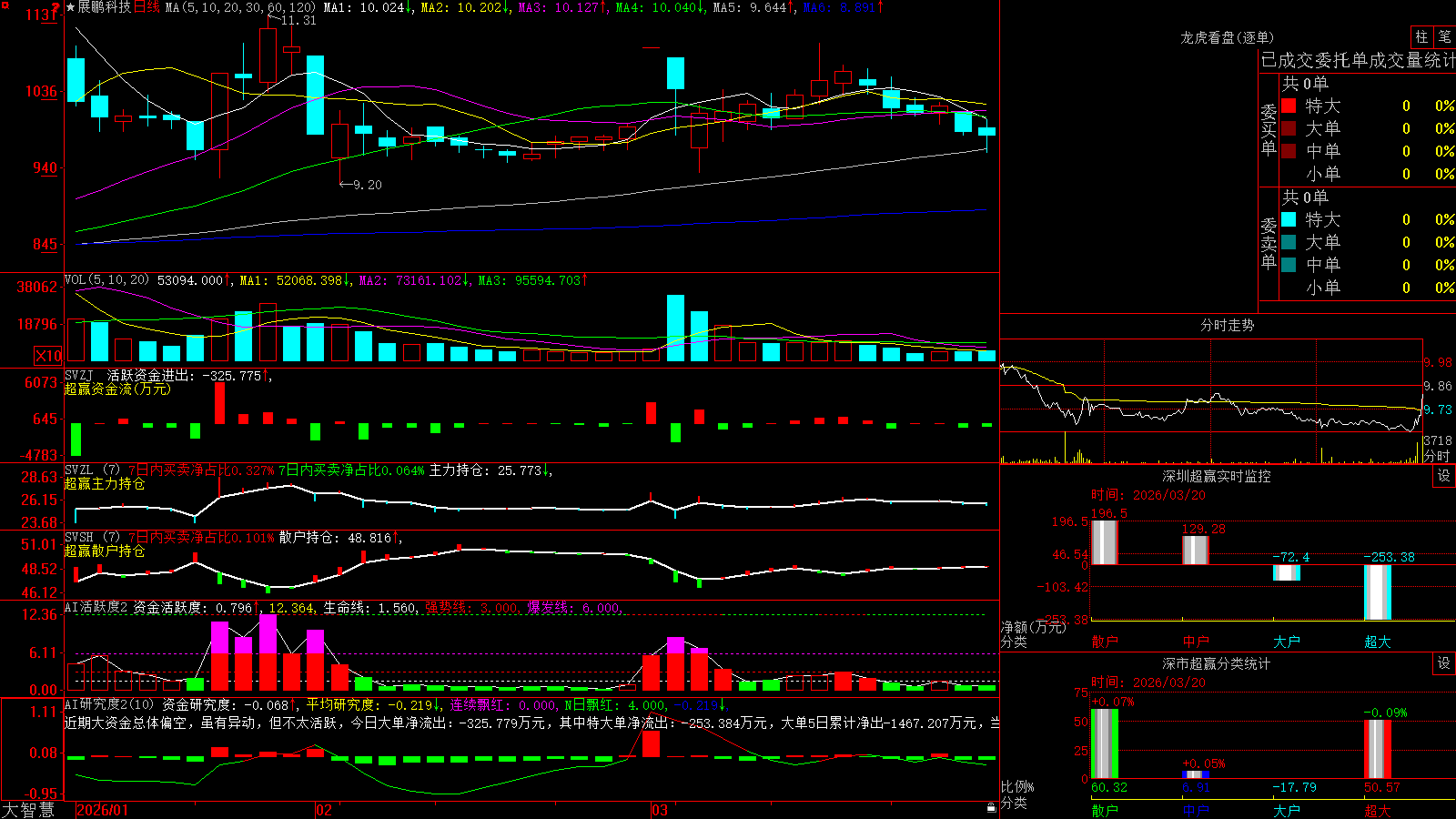Screen dimensions: 1456x819
Task: Change the 日线 period label
Action: [x=147, y=7]
